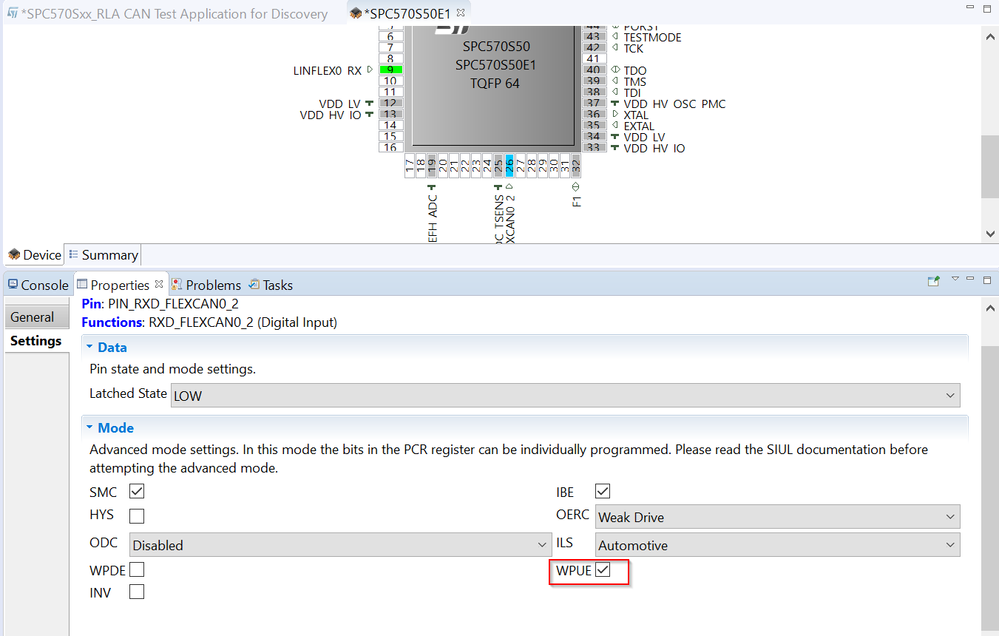
Task: Select pin 36 XTAL on chip
Action: (593, 114)
